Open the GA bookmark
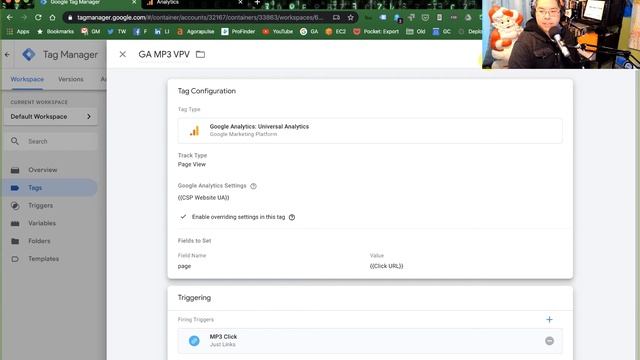Image resolution: width=640 pixels, height=360 pixels. pos(309,31)
